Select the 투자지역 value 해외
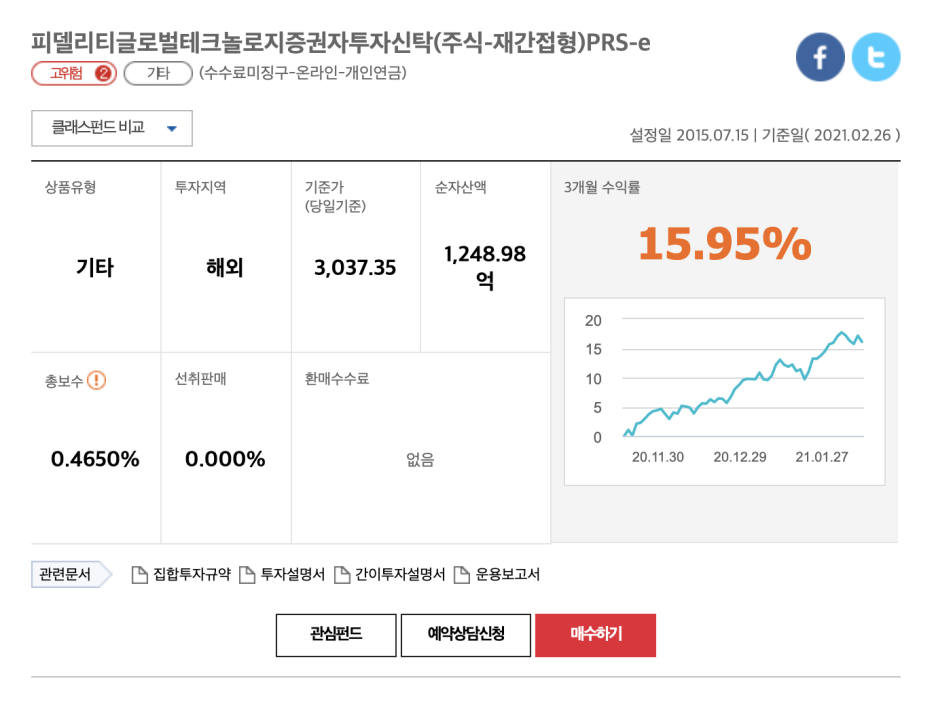The height and width of the screenshot is (702, 936). point(224,267)
